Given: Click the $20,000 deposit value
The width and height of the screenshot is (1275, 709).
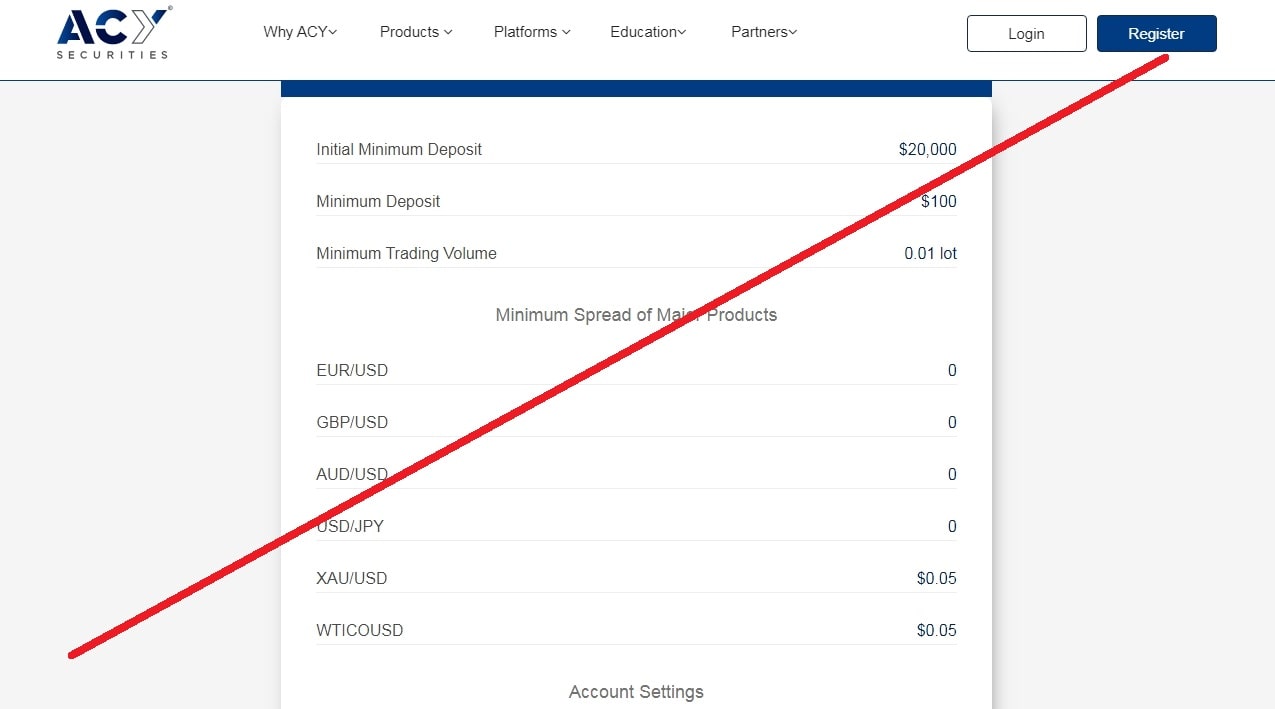Looking at the screenshot, I should point(927,150).
